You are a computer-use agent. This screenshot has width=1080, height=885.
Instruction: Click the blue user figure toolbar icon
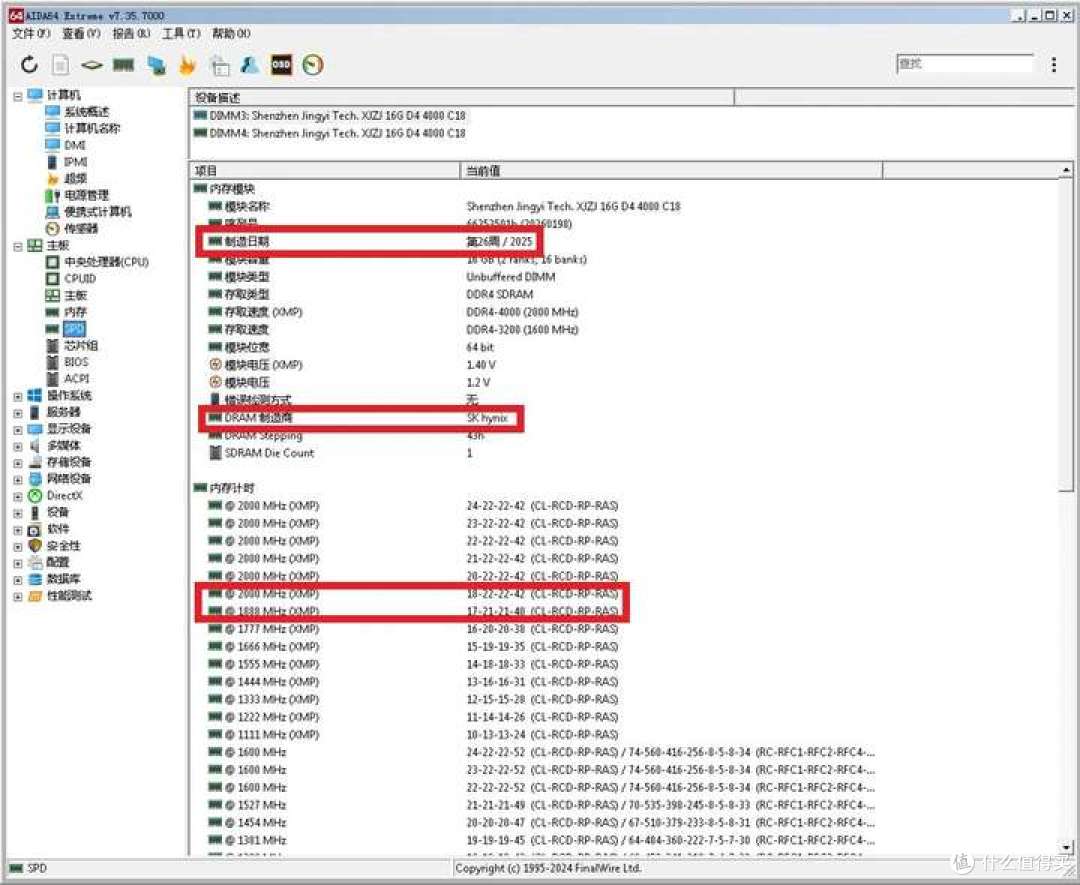(x=250, y=65)
